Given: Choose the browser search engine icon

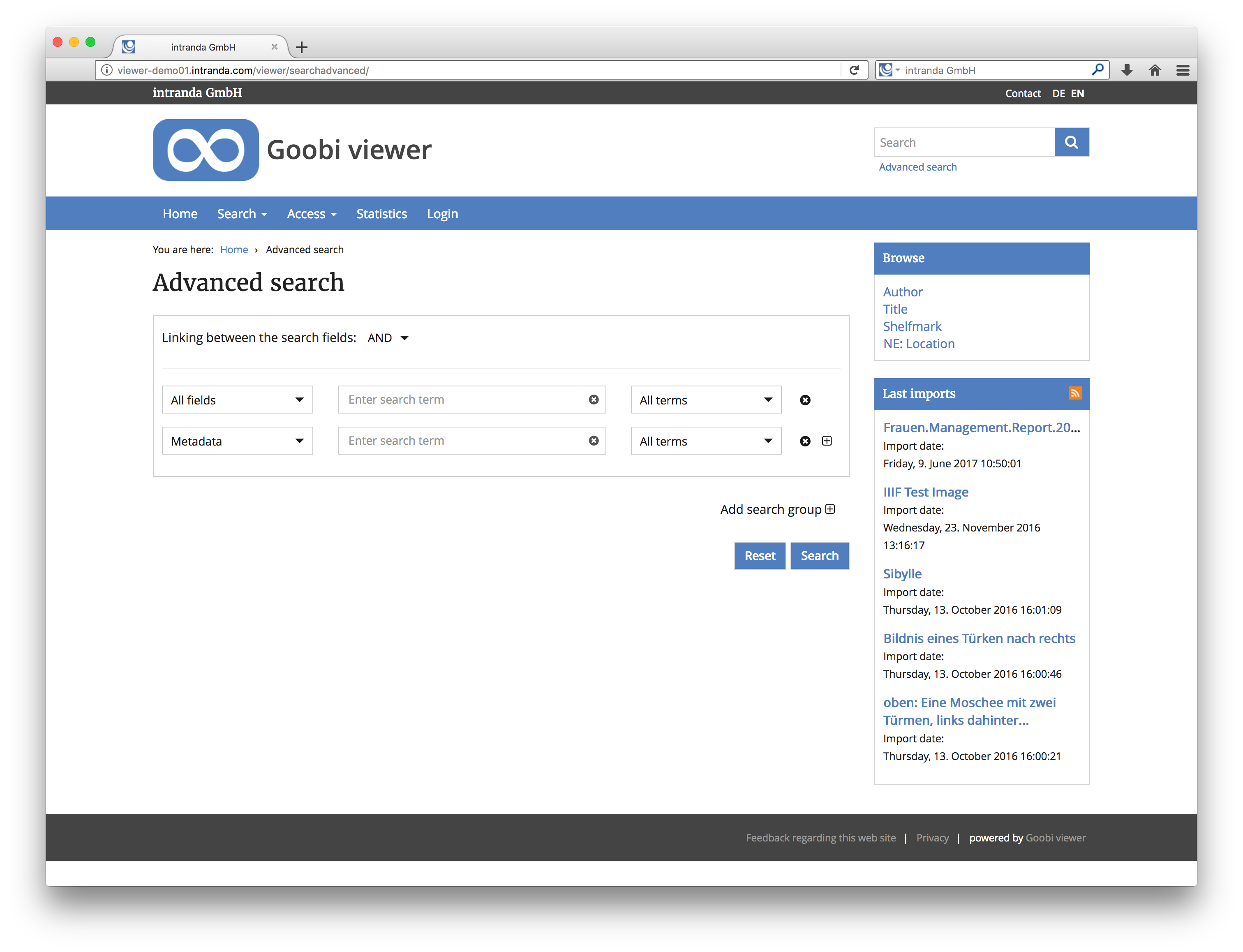Looking at the screenshot, I should (889, 70).
